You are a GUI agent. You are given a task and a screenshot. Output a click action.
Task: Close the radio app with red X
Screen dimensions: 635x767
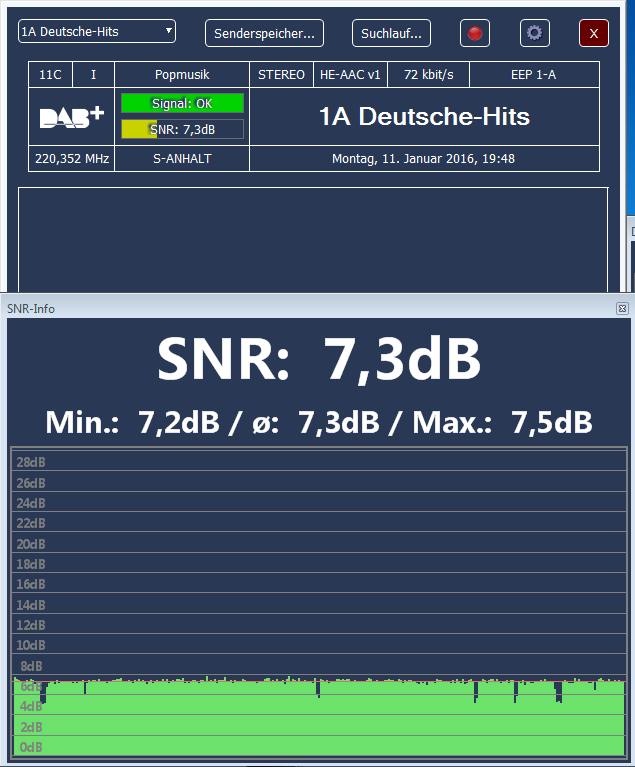click(x=594, y=33)
